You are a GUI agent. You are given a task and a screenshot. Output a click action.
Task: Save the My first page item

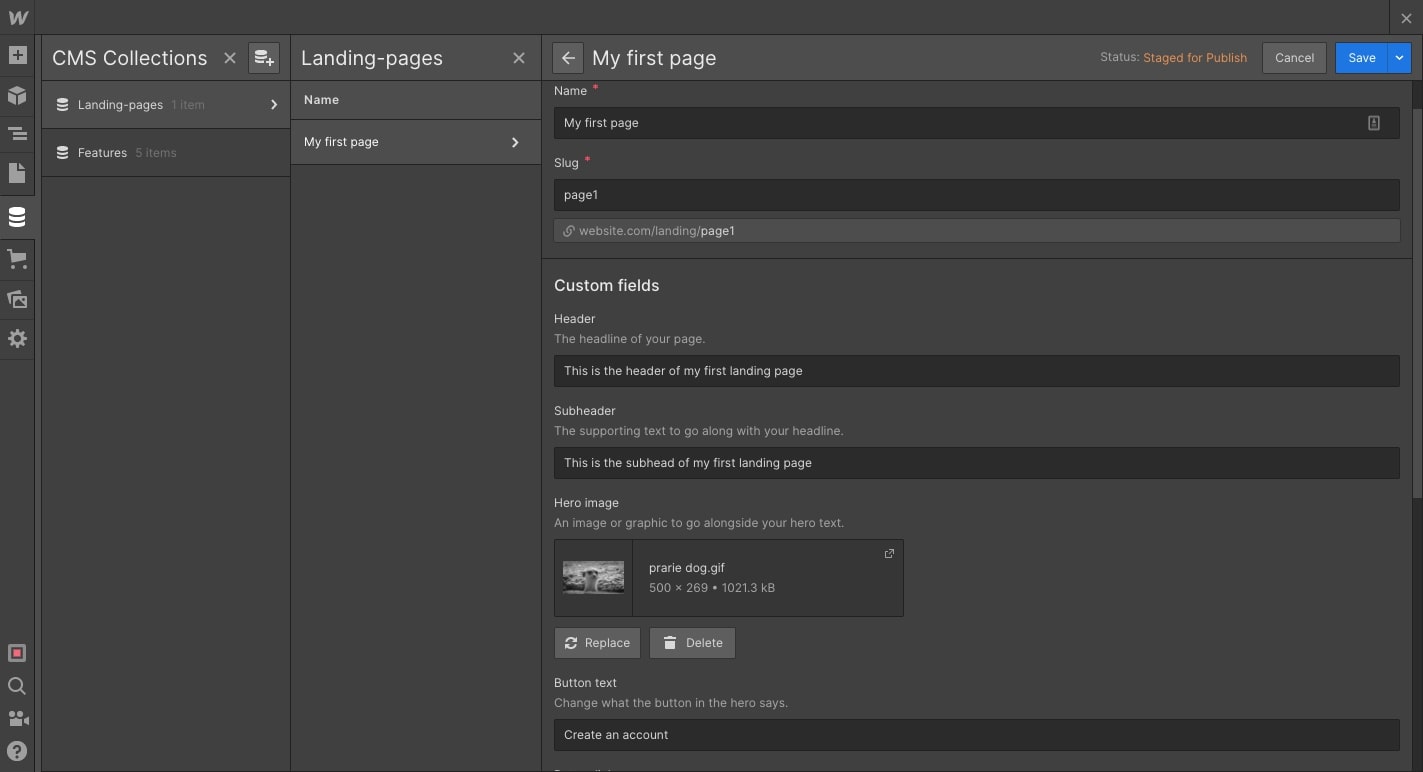pos(1361,57)
